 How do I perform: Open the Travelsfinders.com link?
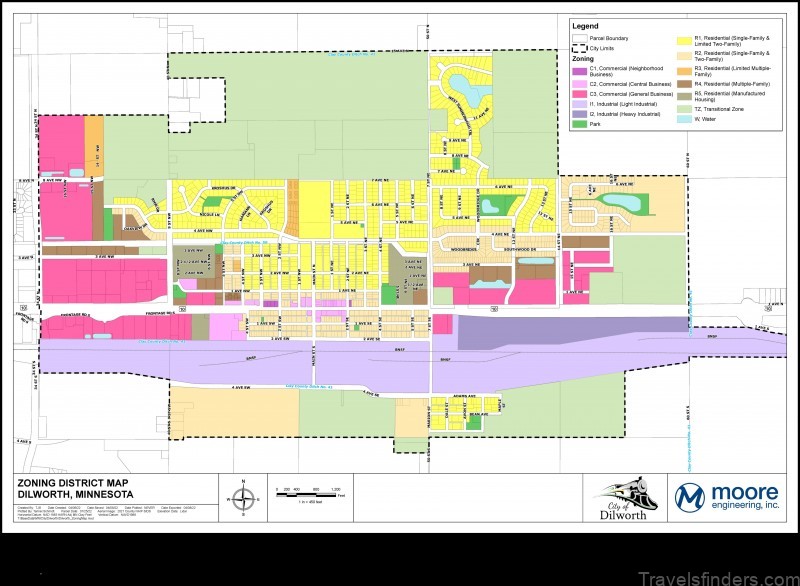(x=716, y=576)
